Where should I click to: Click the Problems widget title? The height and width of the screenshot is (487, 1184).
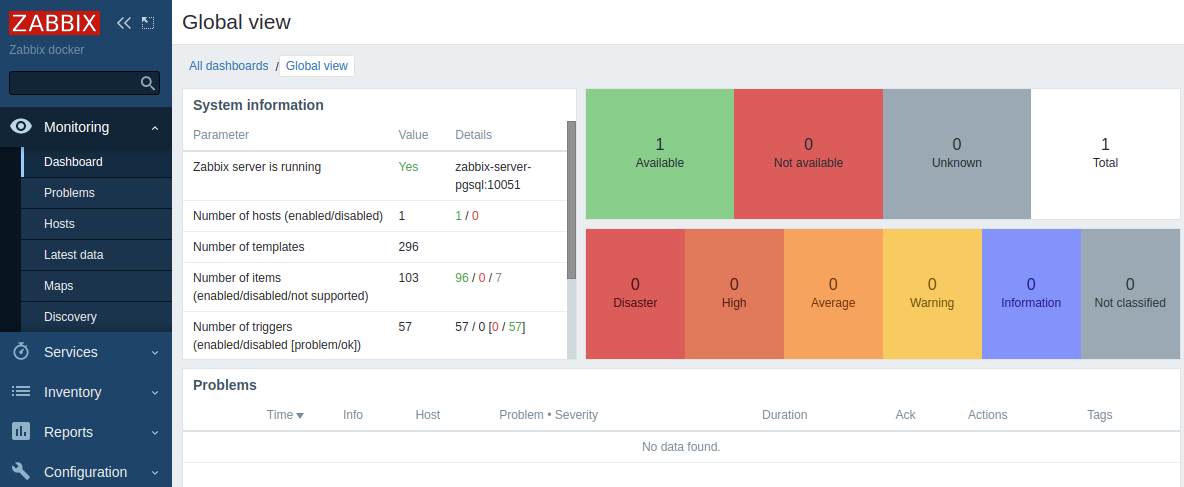click(225, 385)
